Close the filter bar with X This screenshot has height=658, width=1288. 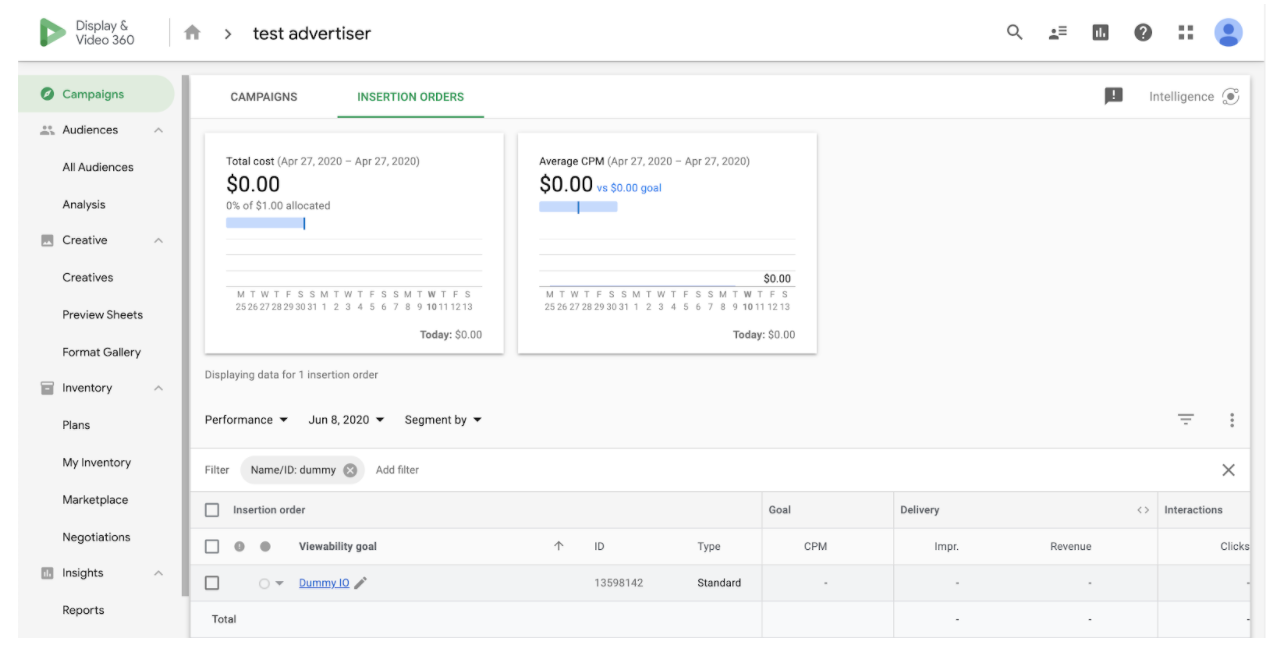pos(1228,470)
